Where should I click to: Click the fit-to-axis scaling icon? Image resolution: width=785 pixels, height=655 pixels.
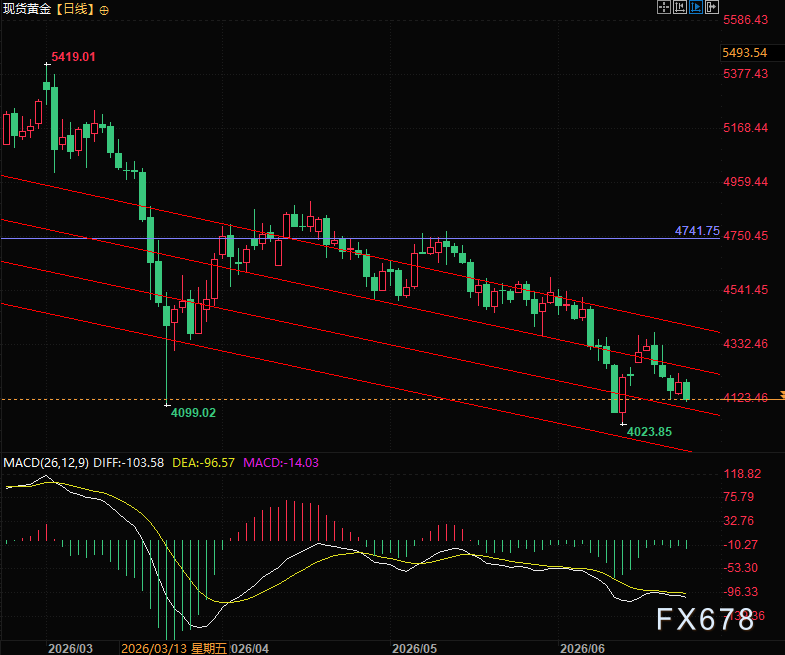[x=679, y=7]
